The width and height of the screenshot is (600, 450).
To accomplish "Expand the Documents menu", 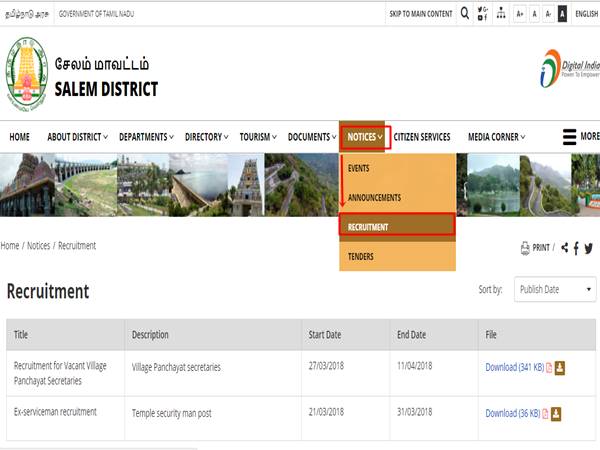I will point(312,137).
